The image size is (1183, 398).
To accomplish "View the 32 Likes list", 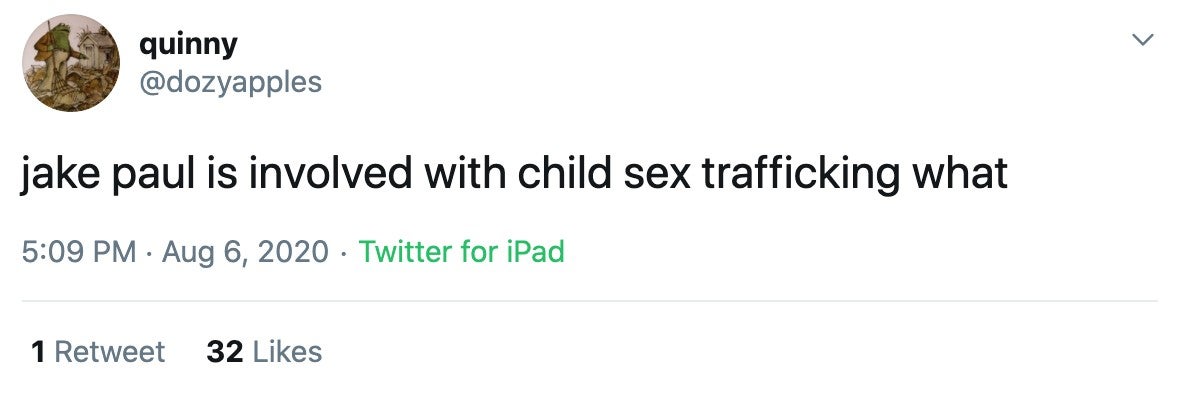I will pos(264,352).
